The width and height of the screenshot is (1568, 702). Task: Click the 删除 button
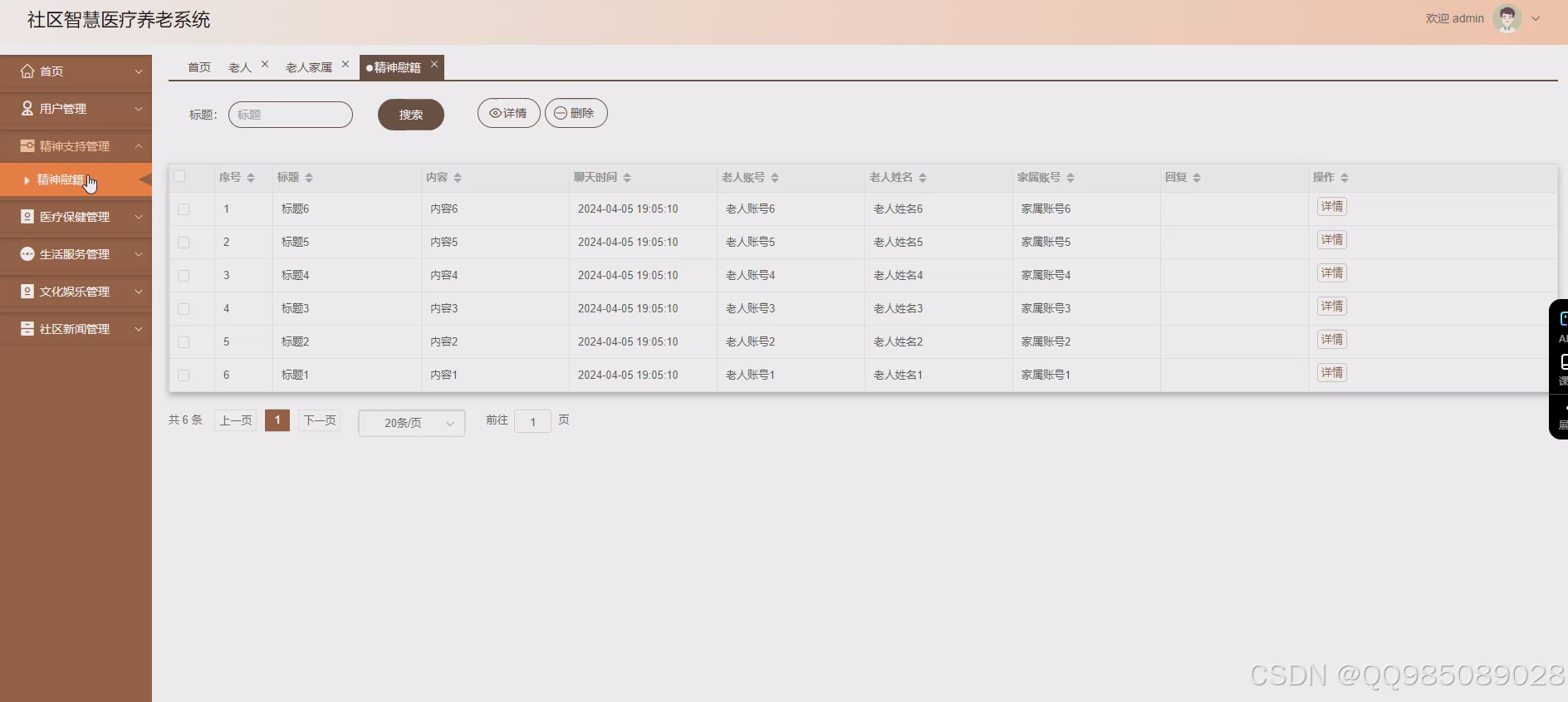[x=576, y=113]
